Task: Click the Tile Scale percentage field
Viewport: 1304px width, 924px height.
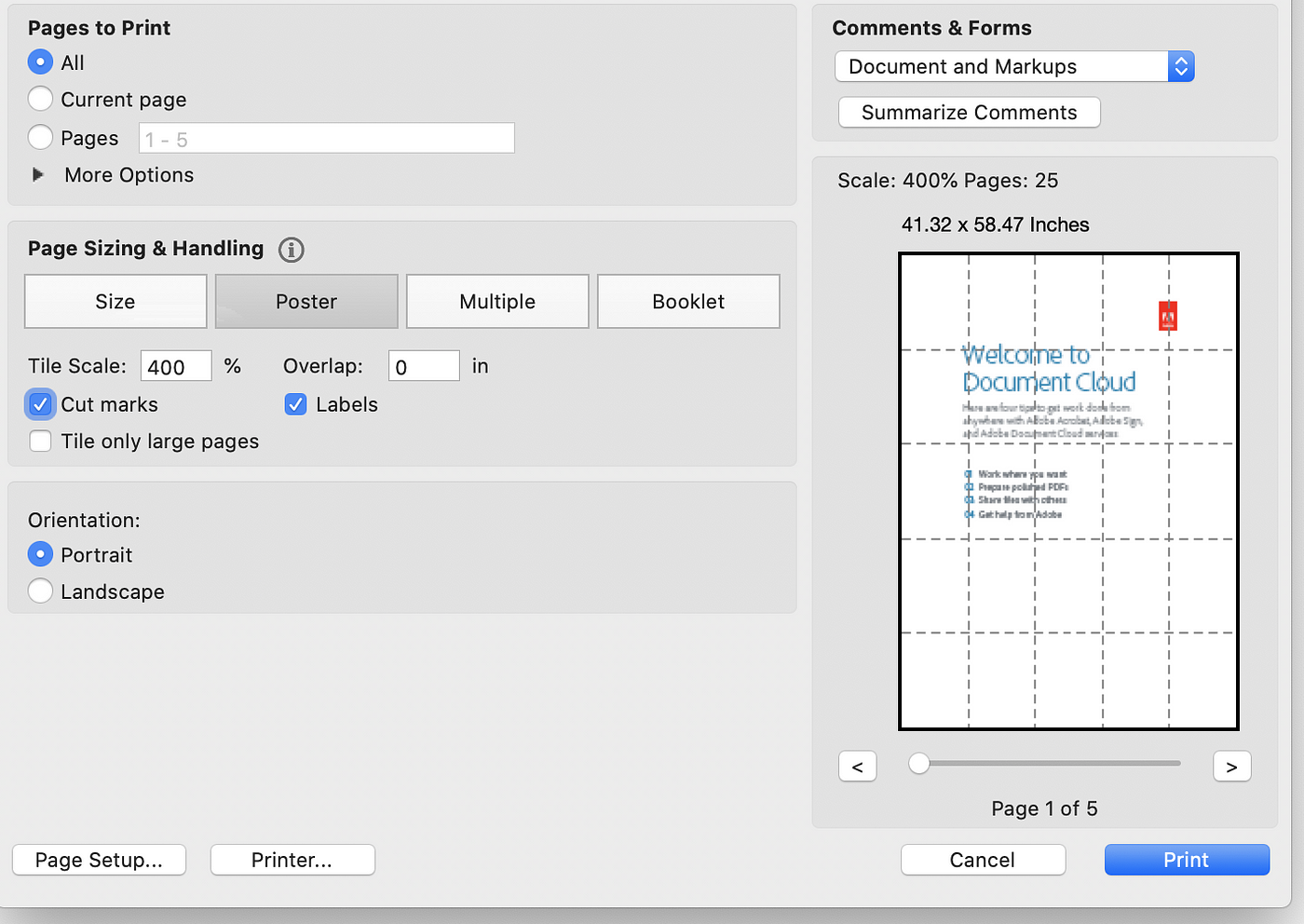Action: [176, 366]
